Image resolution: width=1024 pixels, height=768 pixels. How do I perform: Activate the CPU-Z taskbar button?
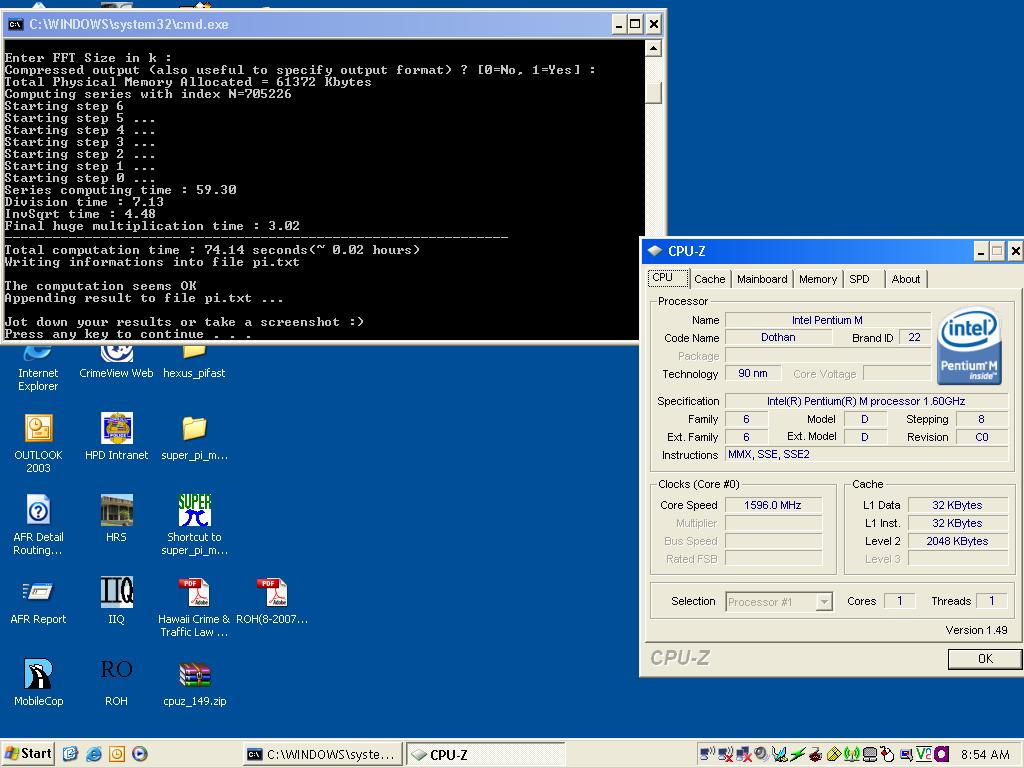[x=485, y=754]
